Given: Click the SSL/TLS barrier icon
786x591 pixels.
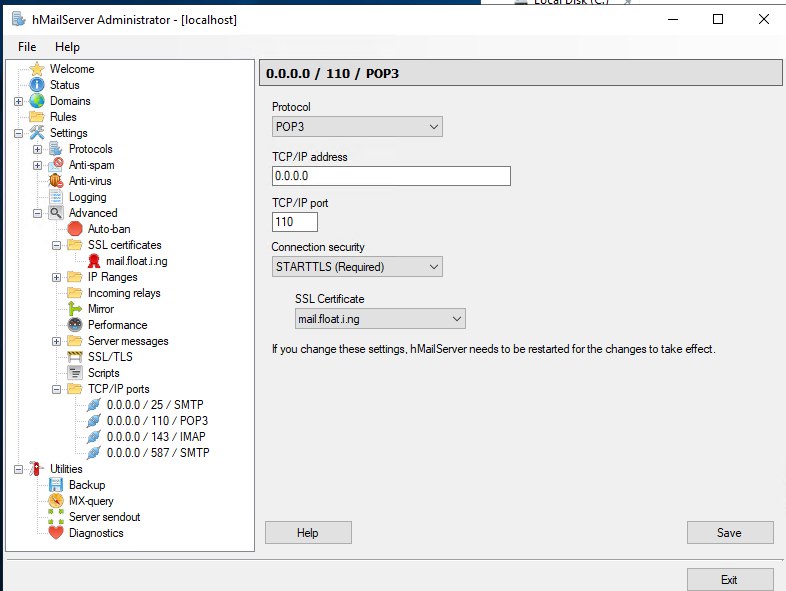Looking at the screenshot, I should pos(75,357).
